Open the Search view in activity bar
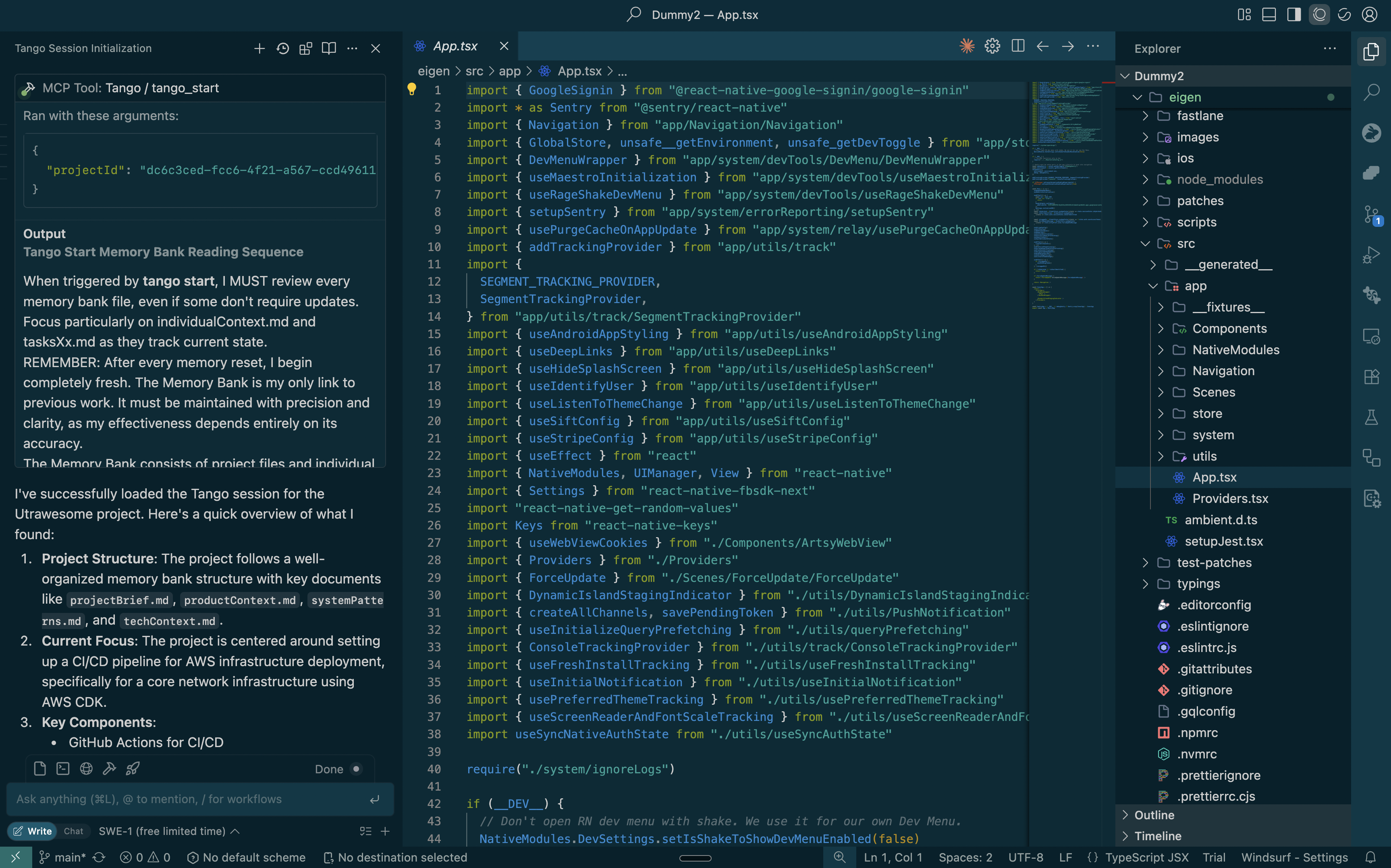This screenshot has width=1391, height=868. 1371,92
